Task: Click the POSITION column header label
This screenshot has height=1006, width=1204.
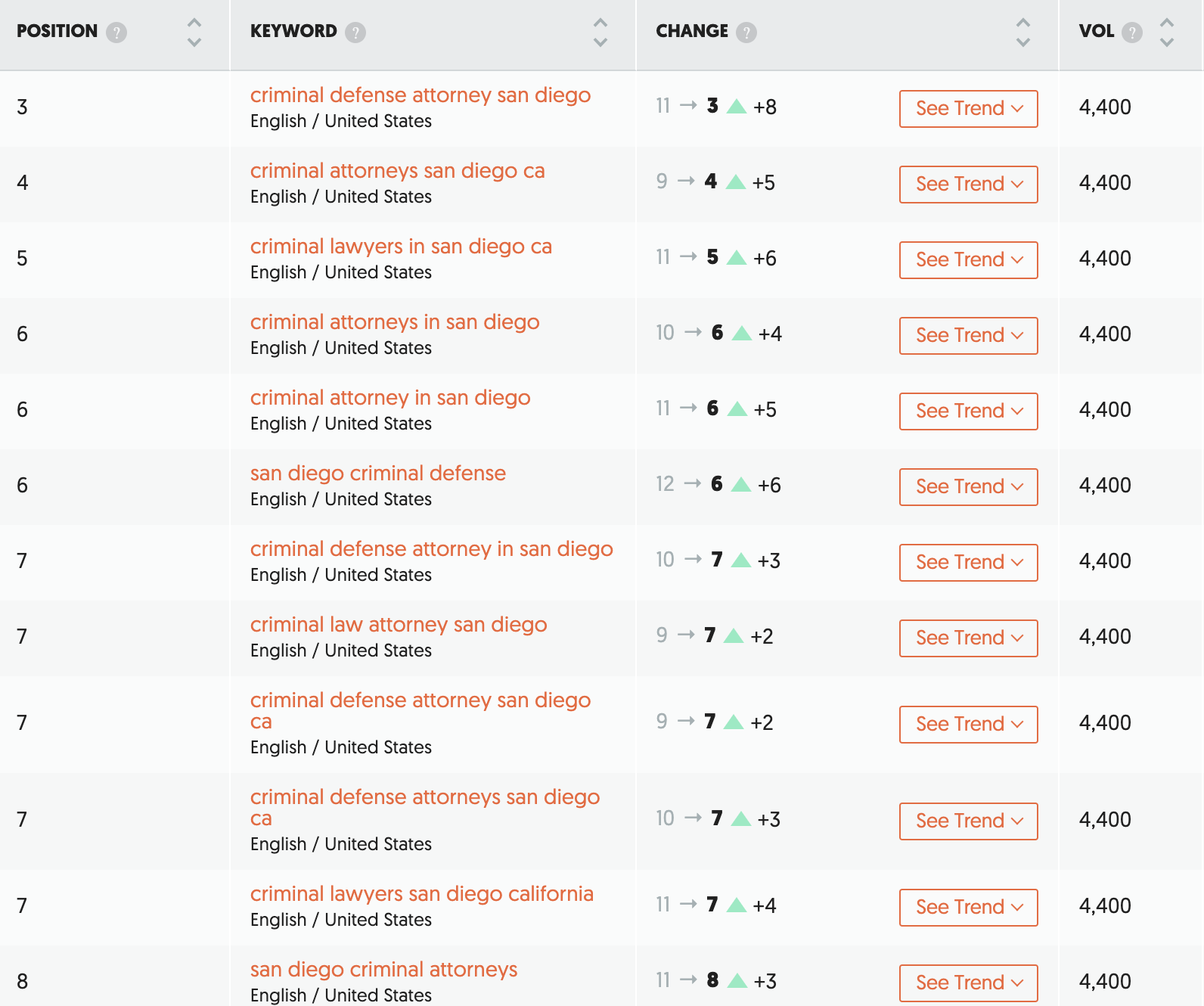Action: 57,32
